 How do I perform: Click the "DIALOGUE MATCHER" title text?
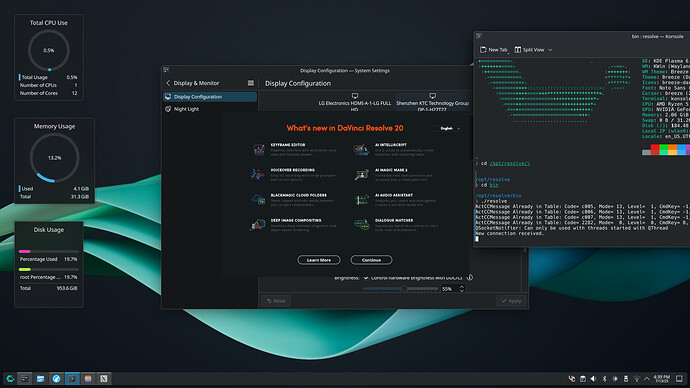tap(394, 220)
